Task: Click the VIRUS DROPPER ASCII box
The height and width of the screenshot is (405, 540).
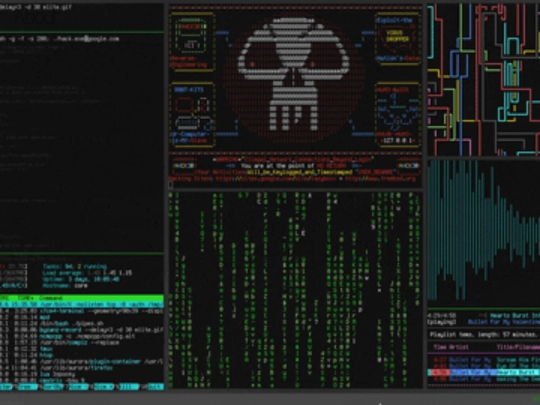Action: coord(398,39)
